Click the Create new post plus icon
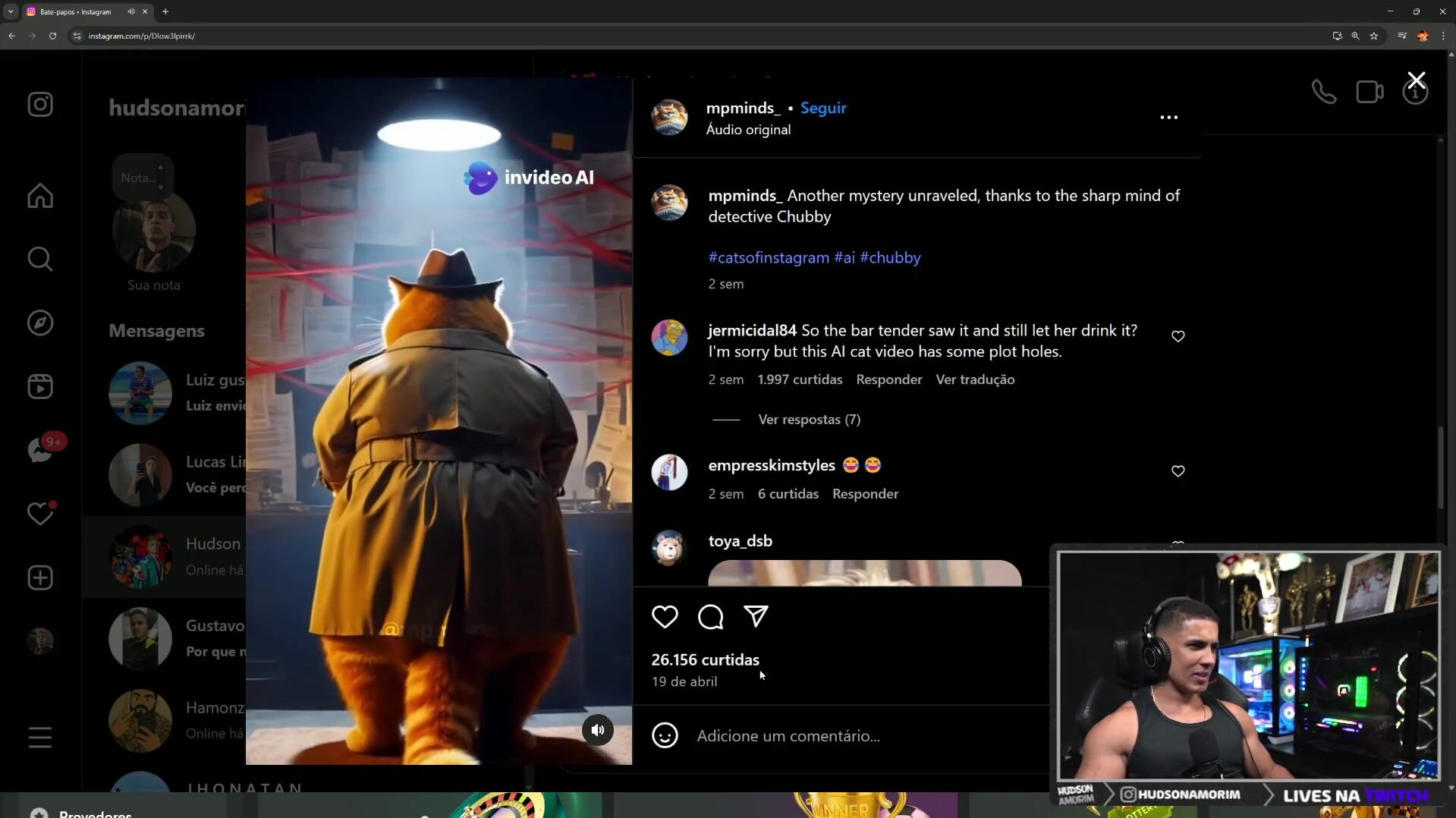This screenshot has height=818, width=1456. point(40,578)
